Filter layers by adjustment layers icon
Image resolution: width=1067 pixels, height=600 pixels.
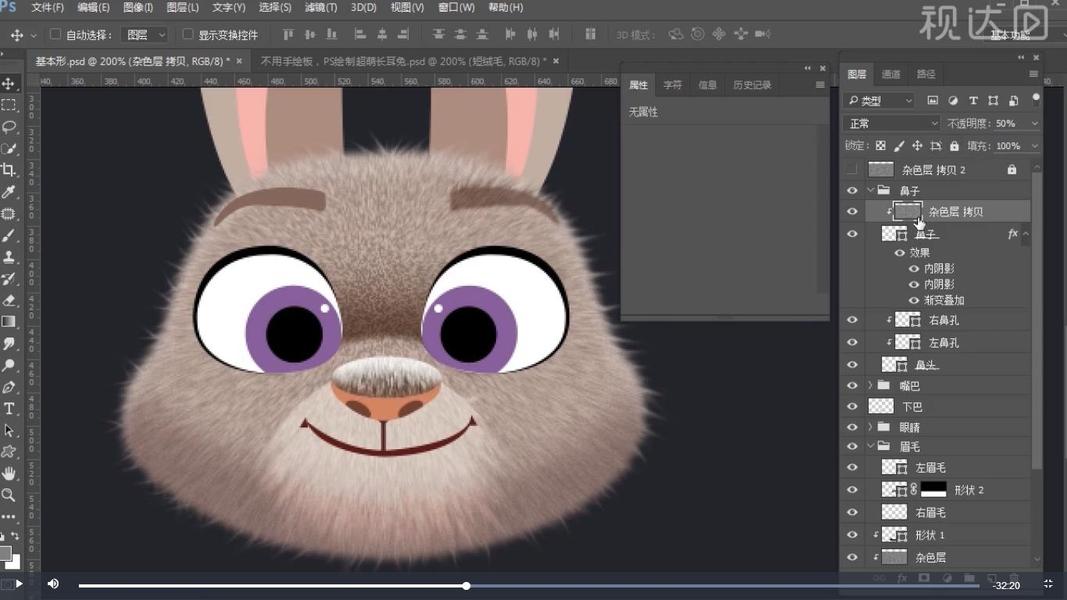[953, 101]
